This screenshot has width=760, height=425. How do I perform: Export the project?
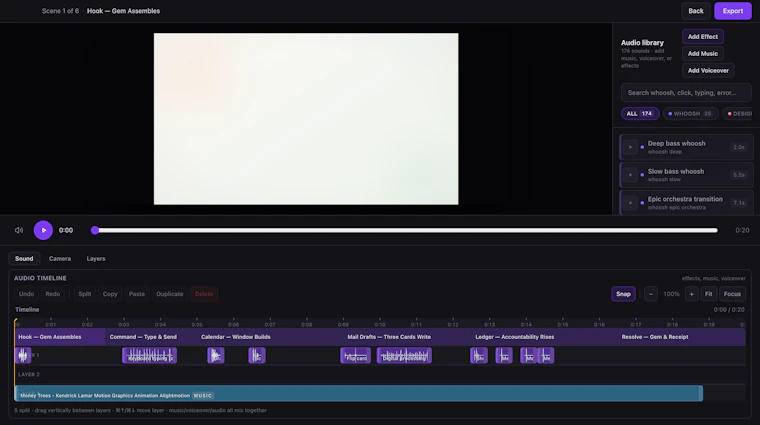click(x=732, y=11)
